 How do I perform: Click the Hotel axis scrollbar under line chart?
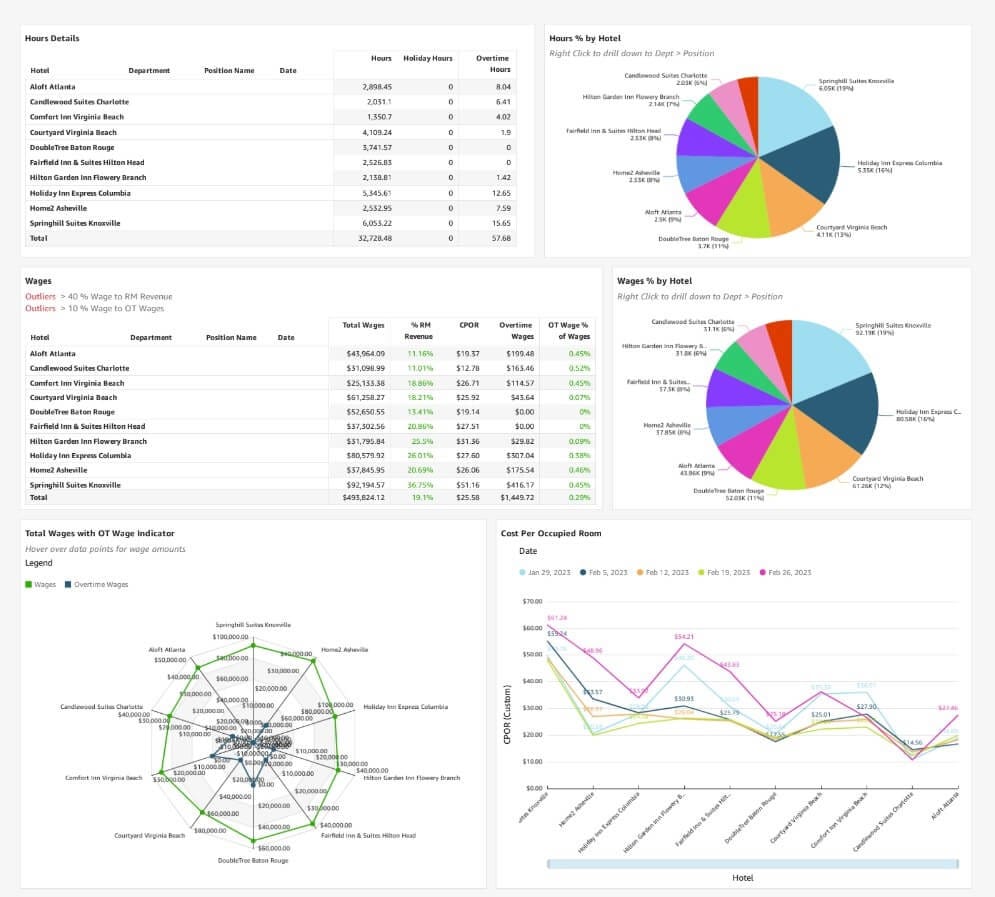(753, 863)
